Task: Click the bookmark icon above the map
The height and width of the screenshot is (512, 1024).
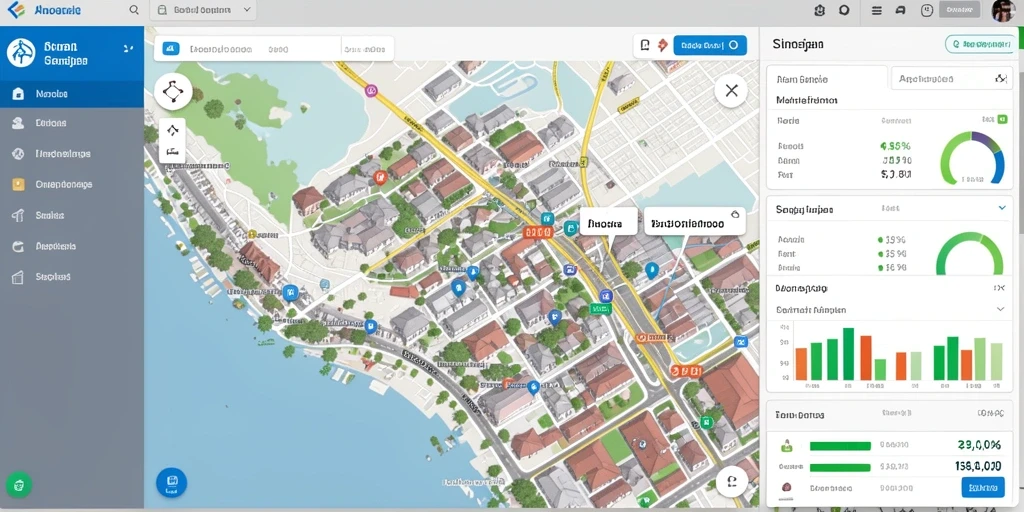Action: coord(645,44)
